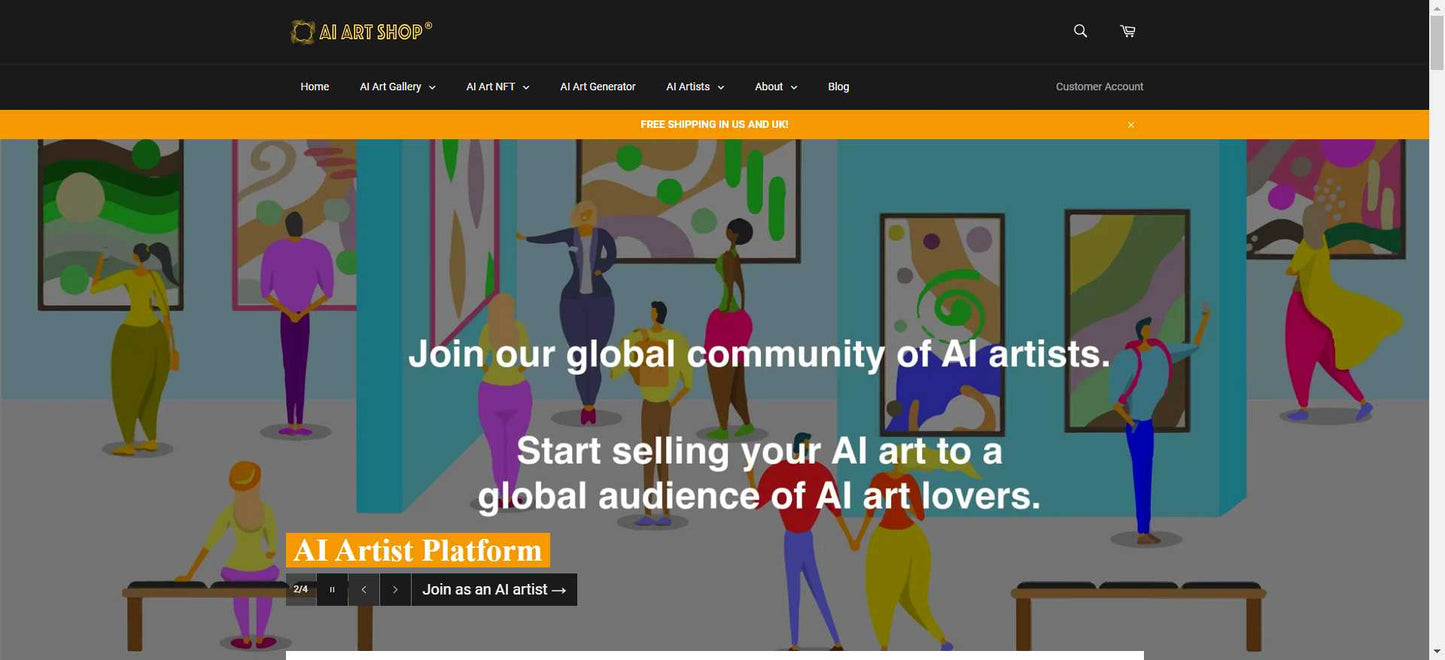Click Join as an AI artist button

[x=494, y=590]
